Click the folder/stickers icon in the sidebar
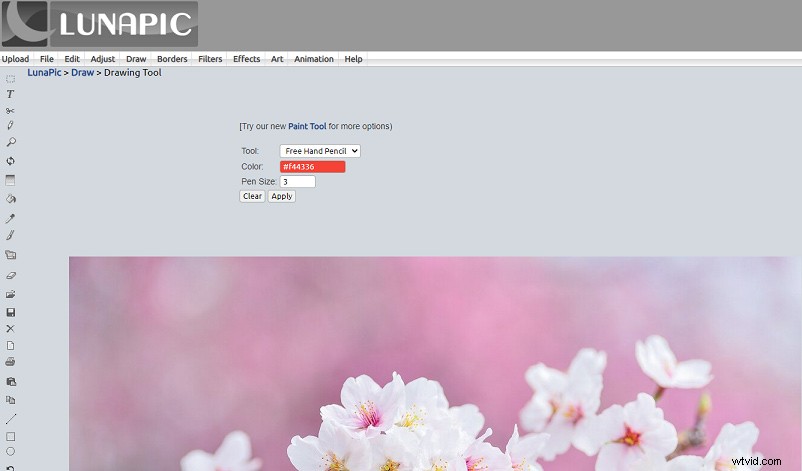 (x=10, y=255)
